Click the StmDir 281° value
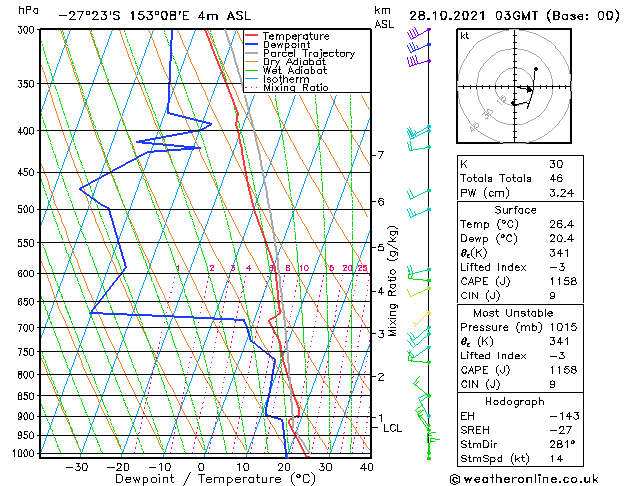The width and height of the screenshot is (629, 486). click(562, 444)
